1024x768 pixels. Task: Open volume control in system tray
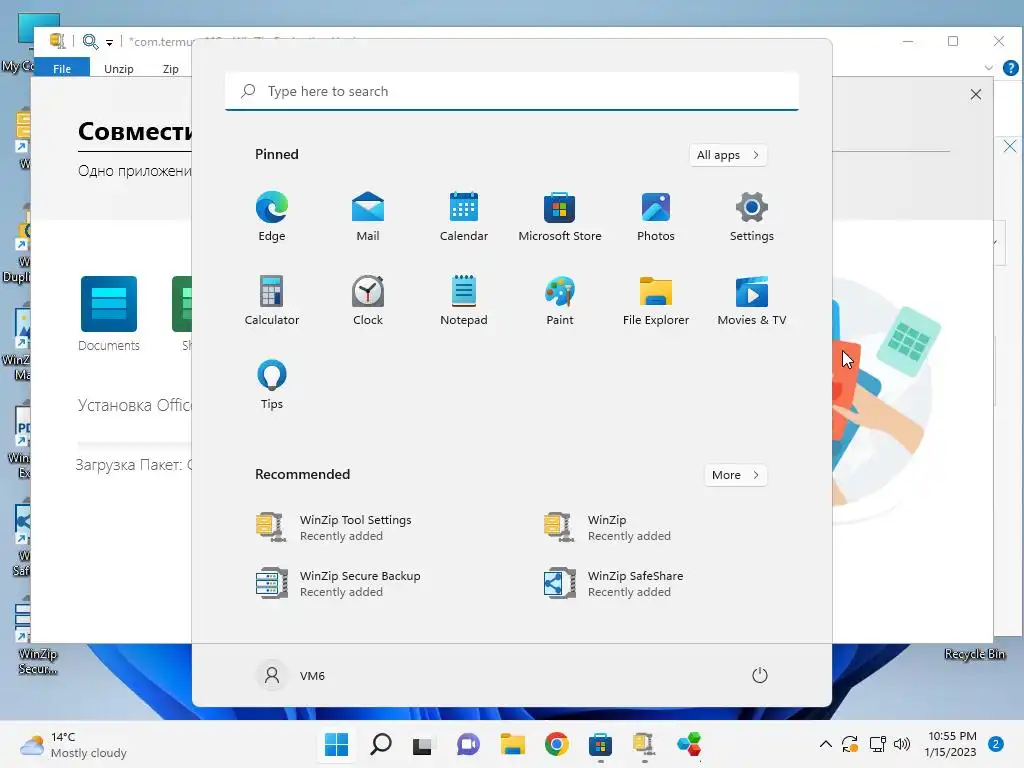pos(902,744)
